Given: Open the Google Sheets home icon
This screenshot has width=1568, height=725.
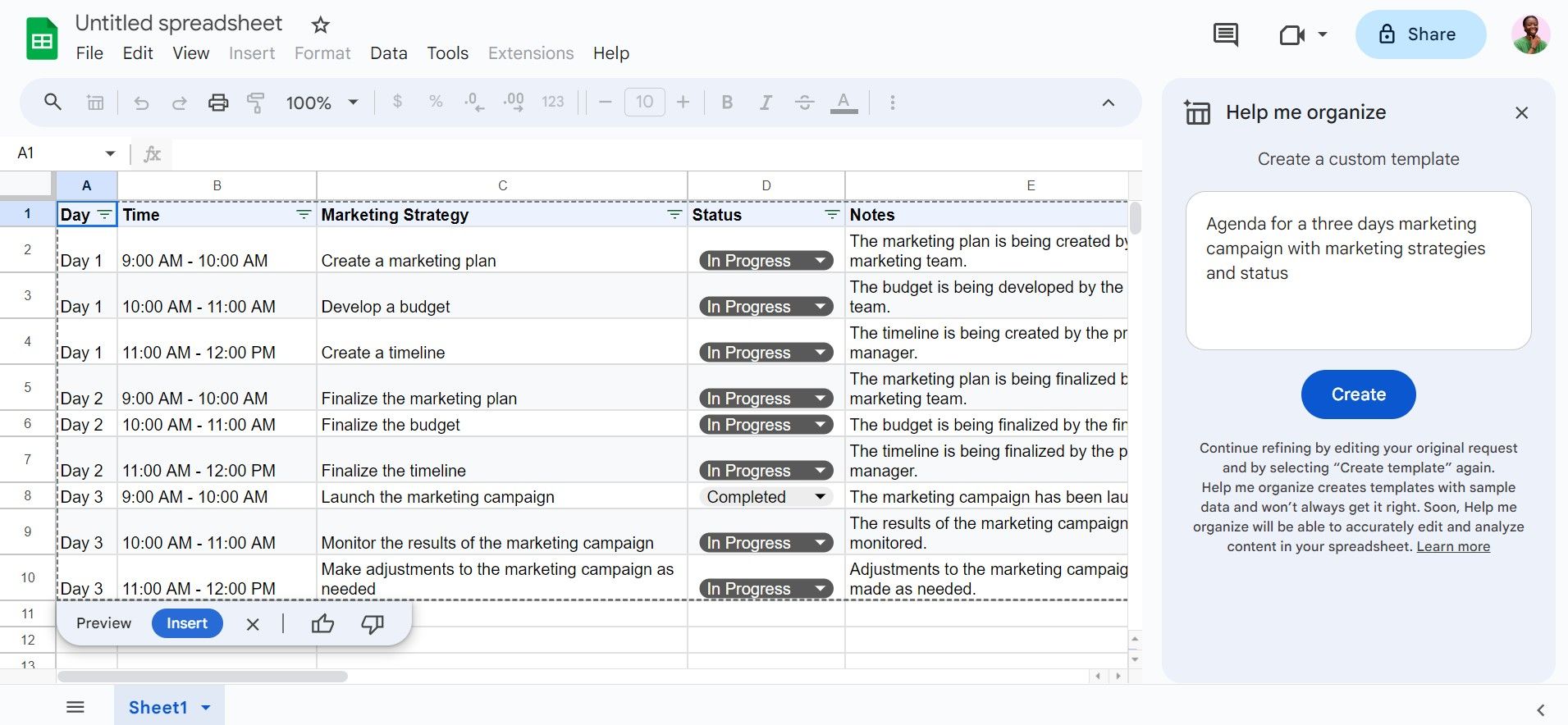Looking at the screenshot, I should (x=42, y=39).
